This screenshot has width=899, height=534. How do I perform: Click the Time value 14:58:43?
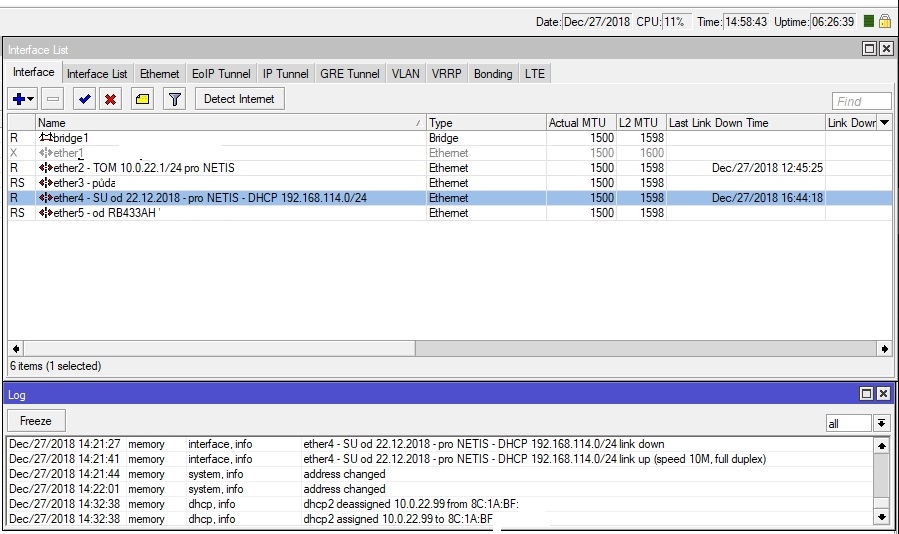click(x=746, y=22)
